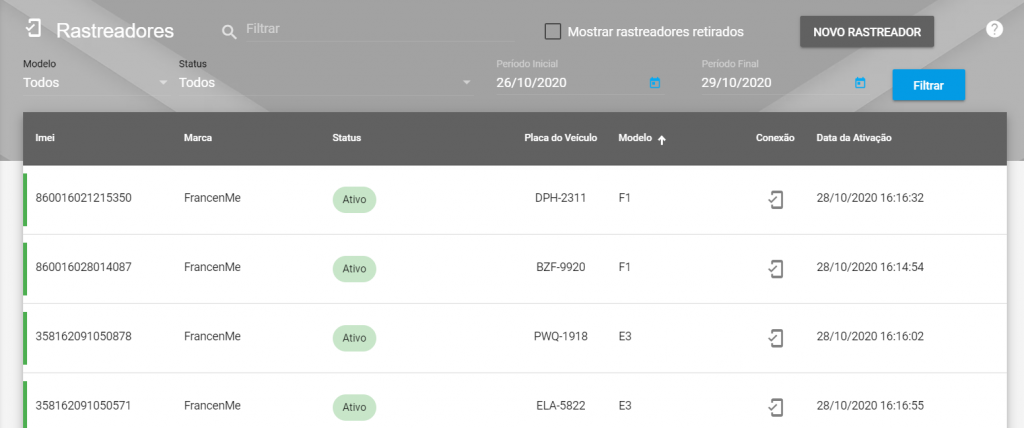Screen dimensions: 1024x428
Task: Select IMEI 860016021215350
Action: click(84, 198)
